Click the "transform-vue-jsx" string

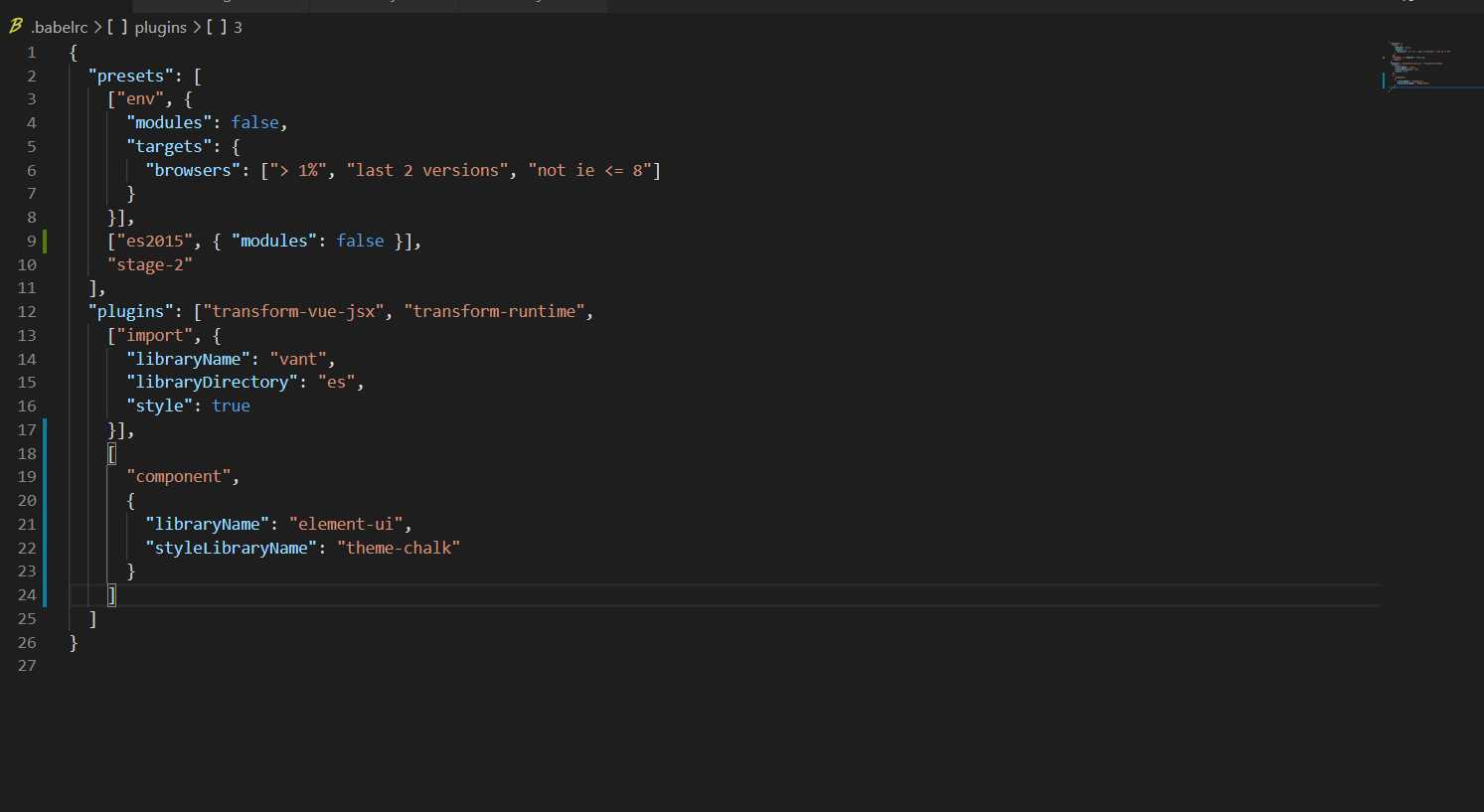click(293, 311)
